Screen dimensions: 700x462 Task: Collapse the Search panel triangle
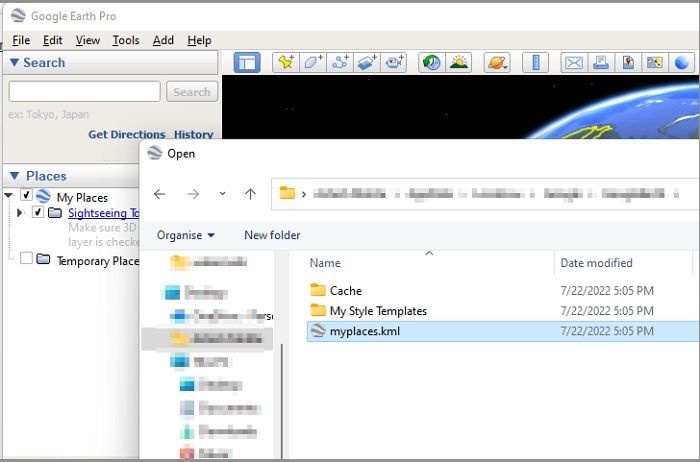14,62
